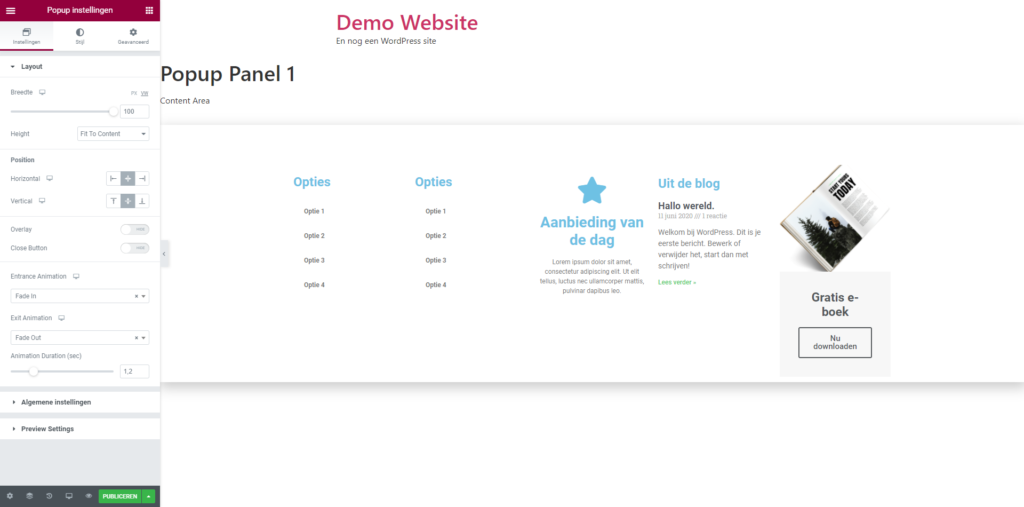Expand the Algemene instellingen section
This screenshot has height=507, width=1024.
coord(80,402)
